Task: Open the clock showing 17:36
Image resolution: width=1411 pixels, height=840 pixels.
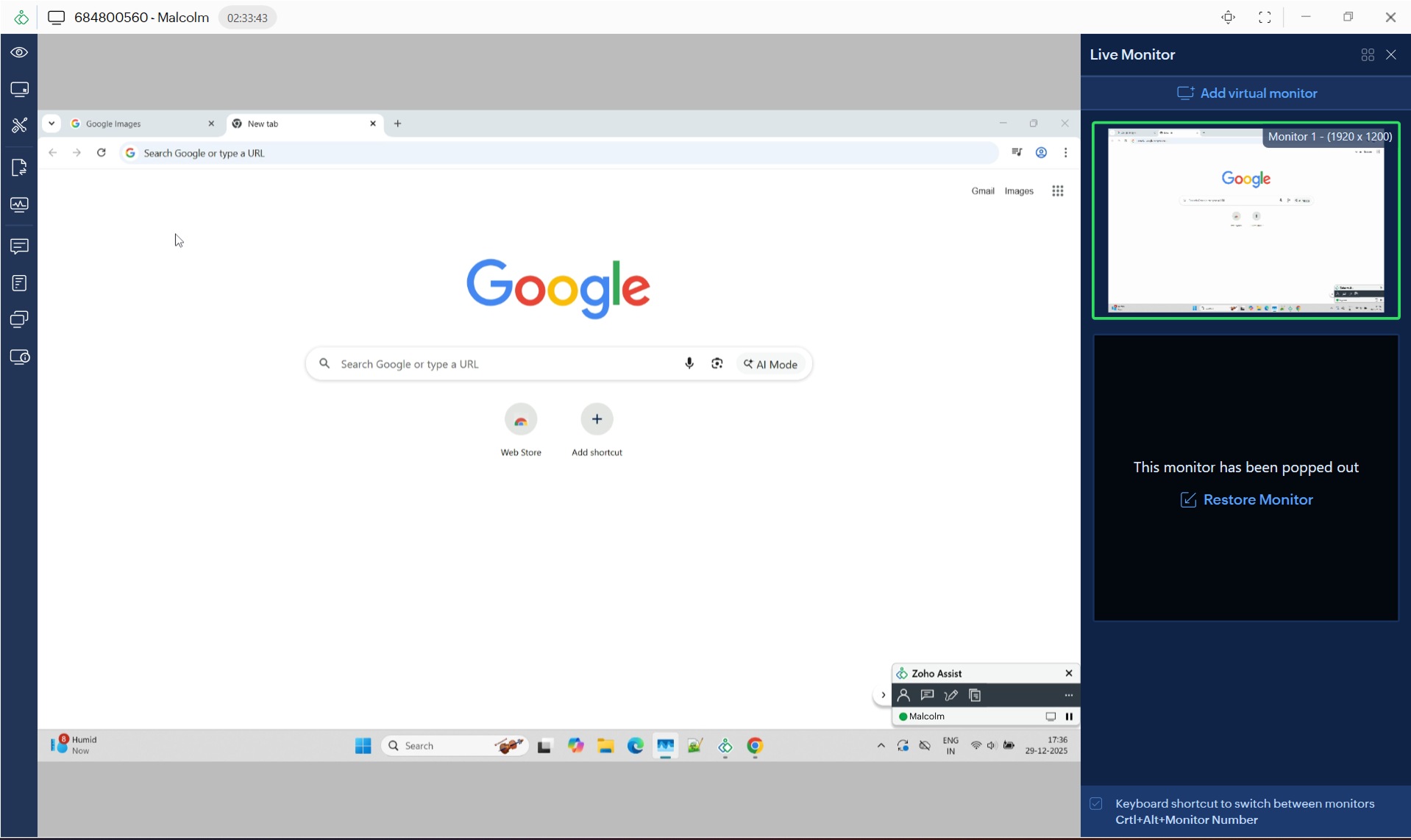Action: [1046, 745]
